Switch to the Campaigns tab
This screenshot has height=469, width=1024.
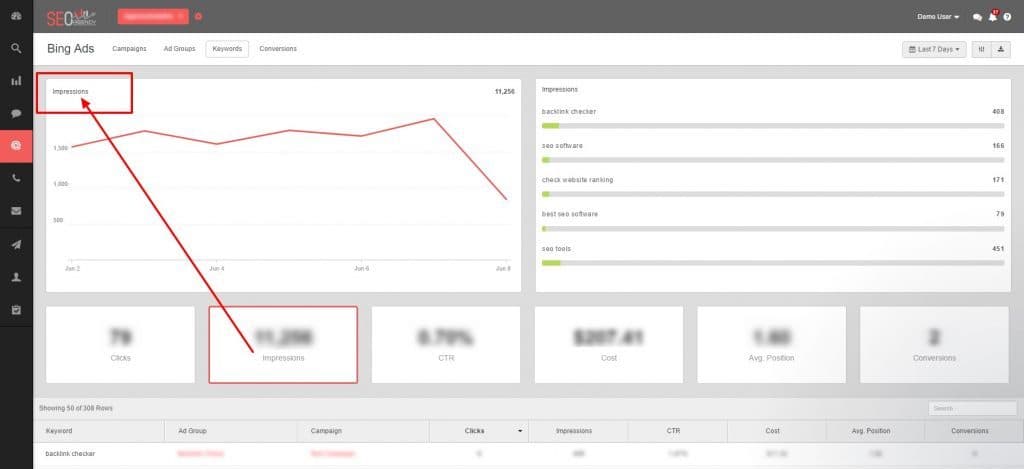point(129,49)
